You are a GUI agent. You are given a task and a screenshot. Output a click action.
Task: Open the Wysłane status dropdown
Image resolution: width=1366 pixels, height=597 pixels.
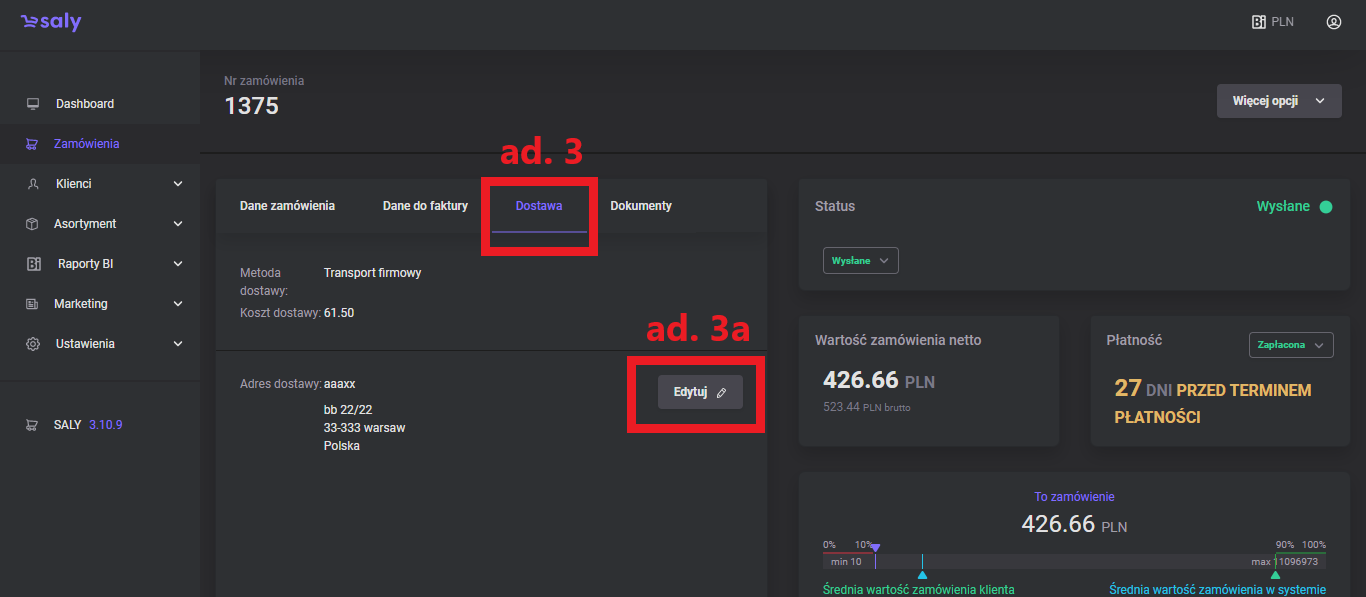(x=860, y=260)
